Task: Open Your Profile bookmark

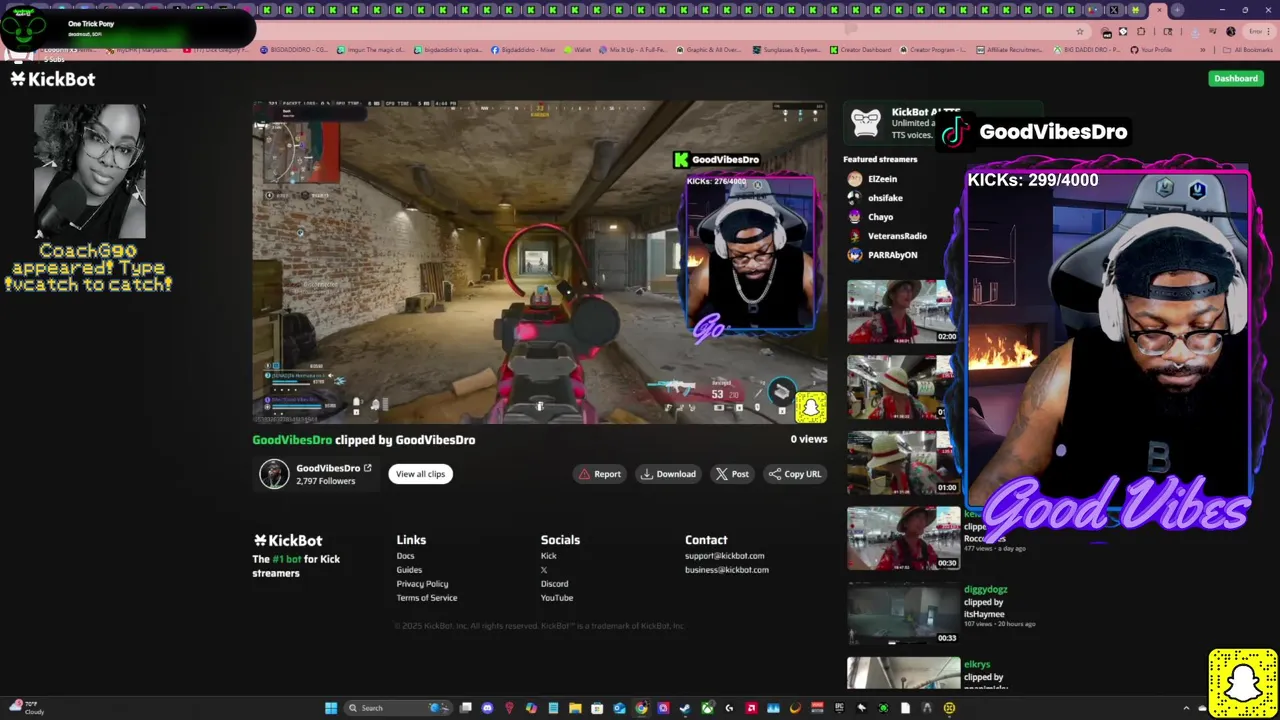Action: point(1151,49)
